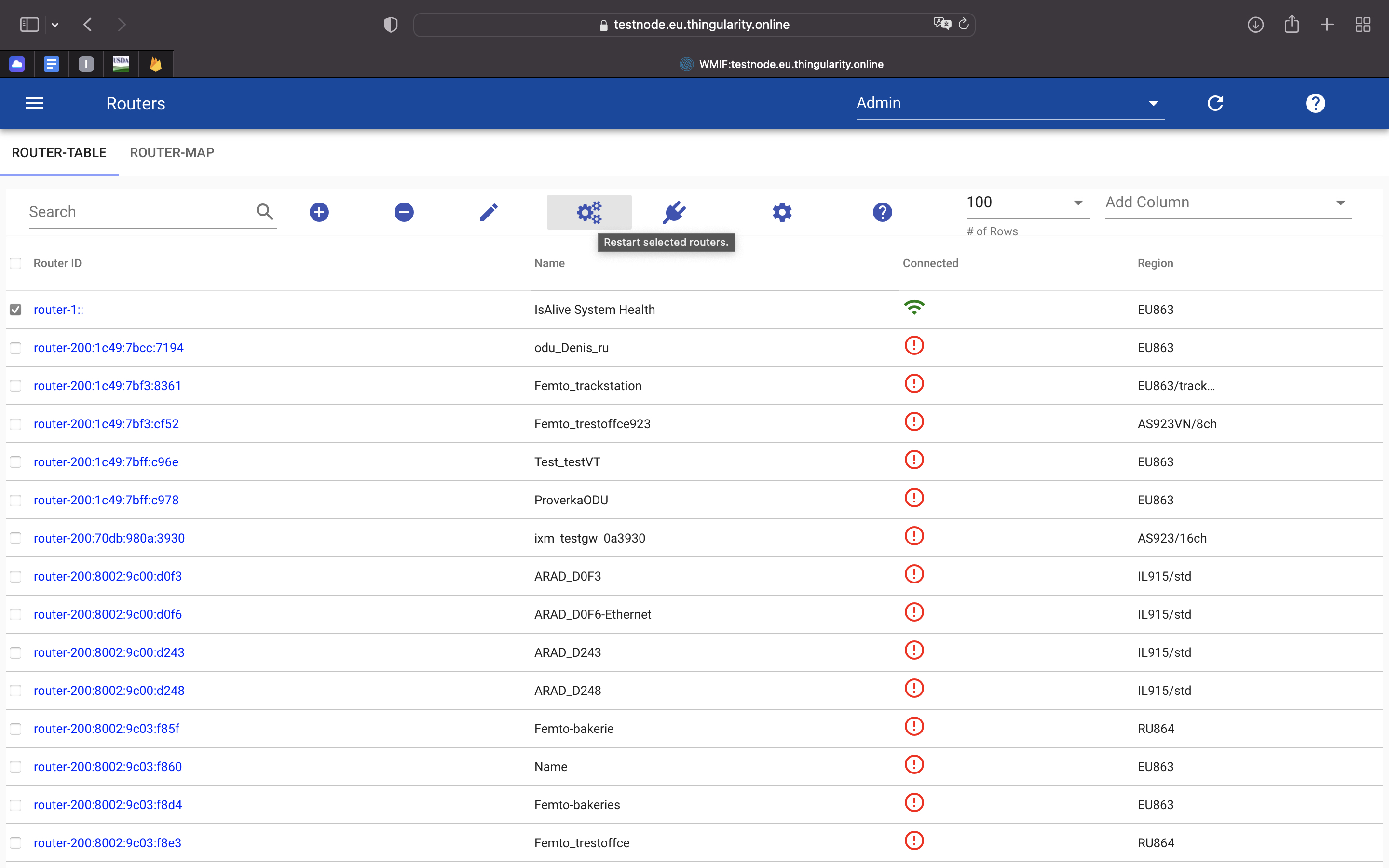Toggle the select-all checkbox beside Router ID

(15, 263)
